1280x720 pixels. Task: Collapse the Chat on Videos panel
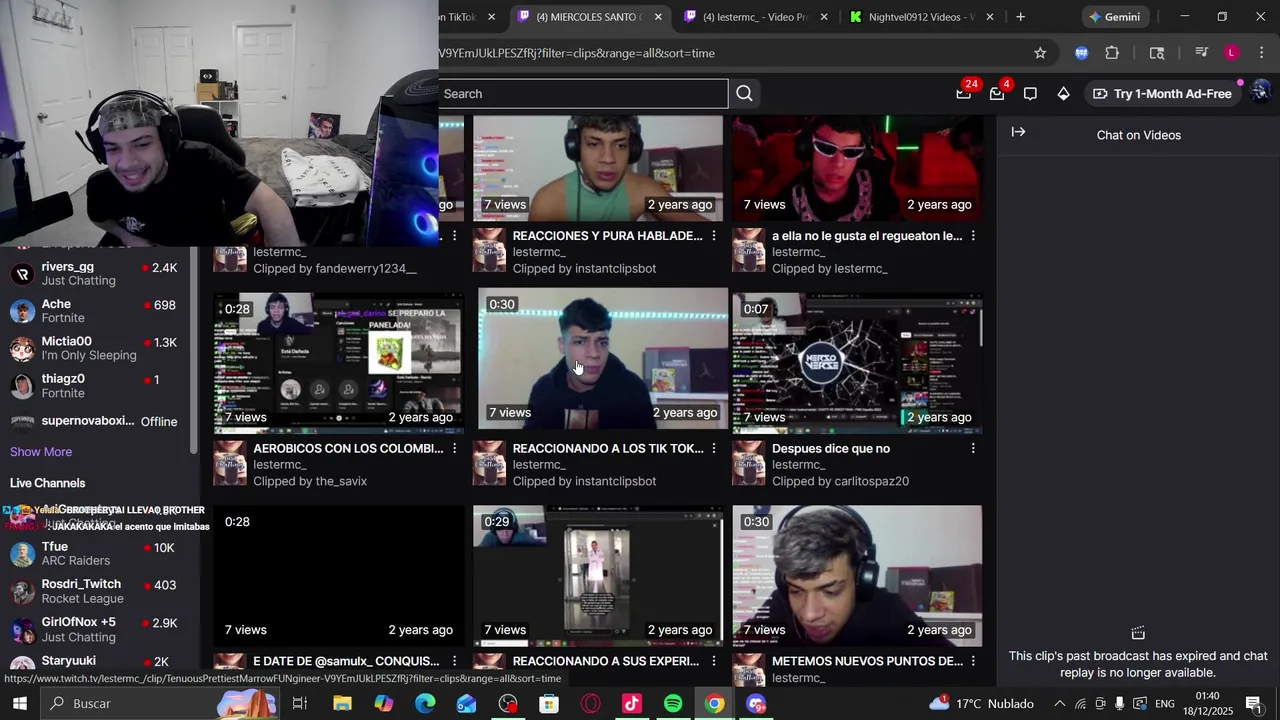point(1018,132)
